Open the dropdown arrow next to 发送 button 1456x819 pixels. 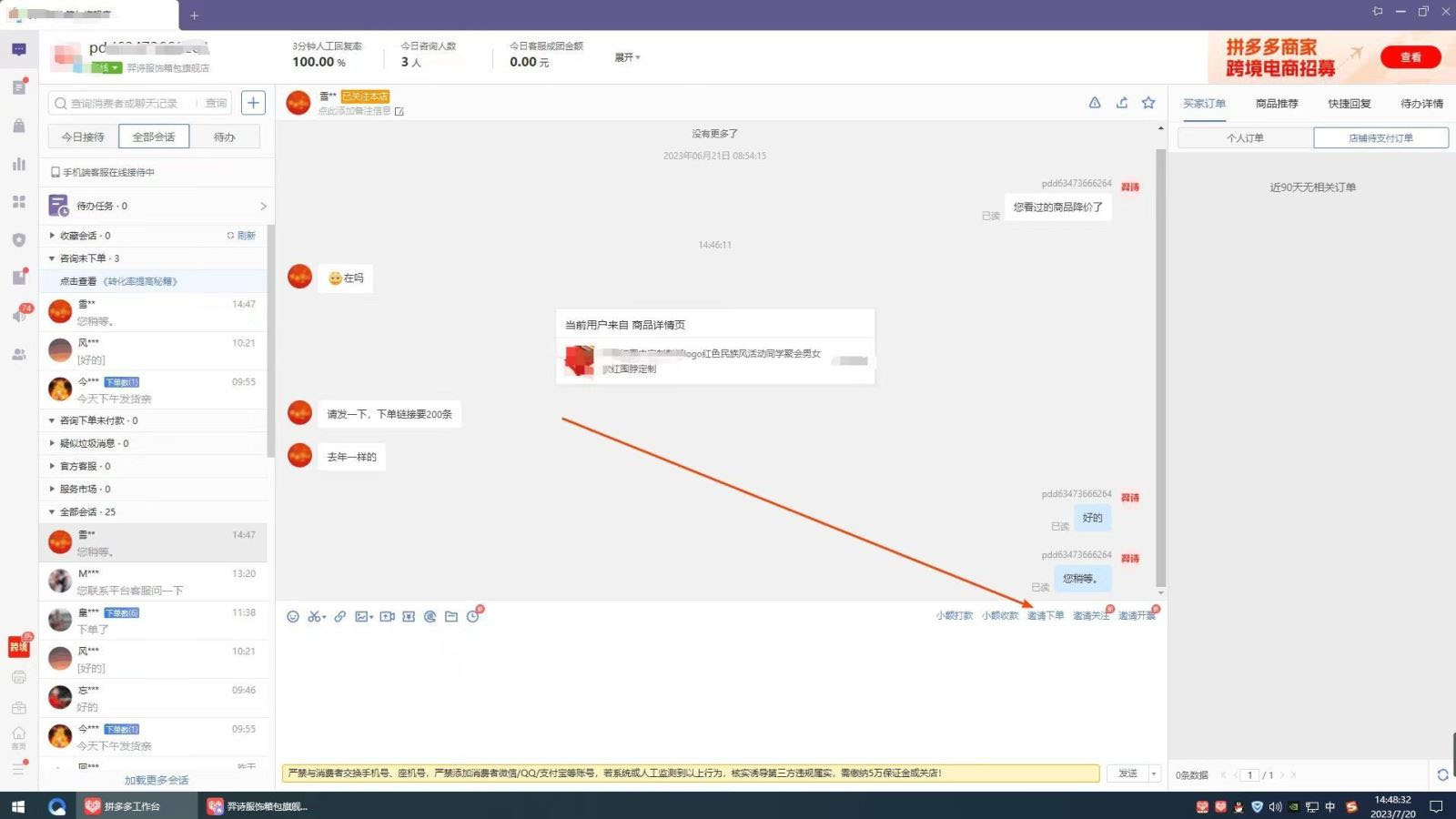tap(1154, 773)
